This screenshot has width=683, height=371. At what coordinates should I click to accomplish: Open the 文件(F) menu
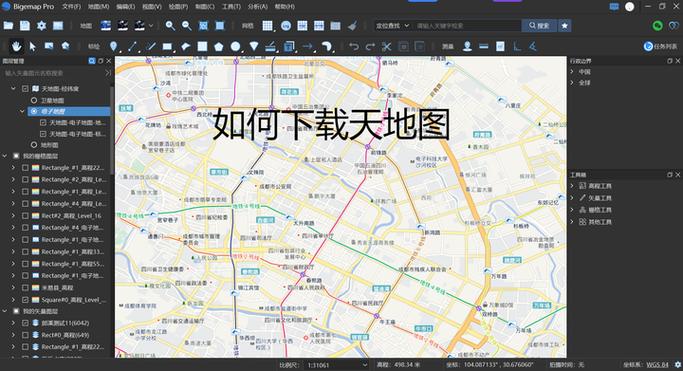71,7
